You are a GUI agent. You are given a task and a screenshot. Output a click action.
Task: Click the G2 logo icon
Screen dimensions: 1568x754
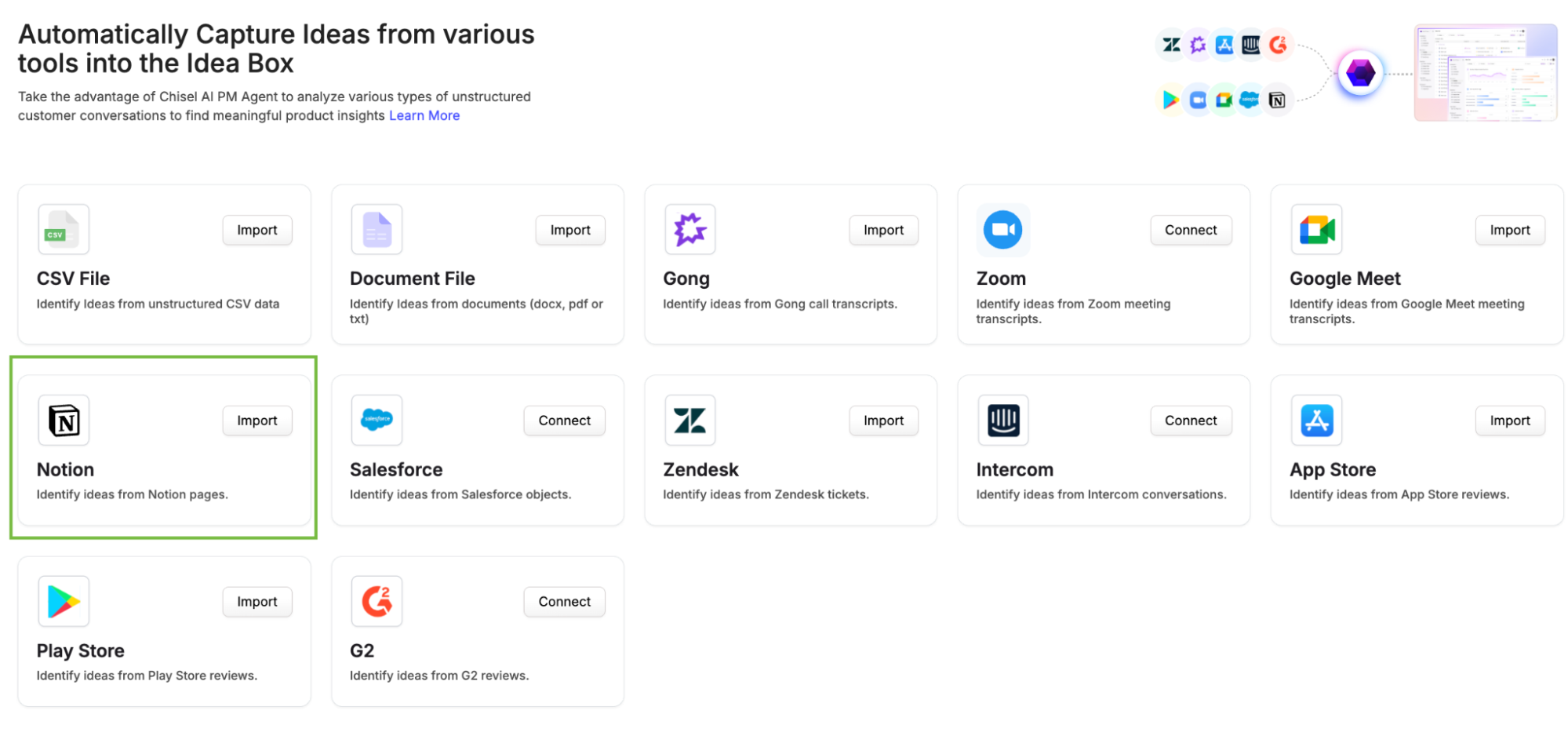(x=377, y=602)
